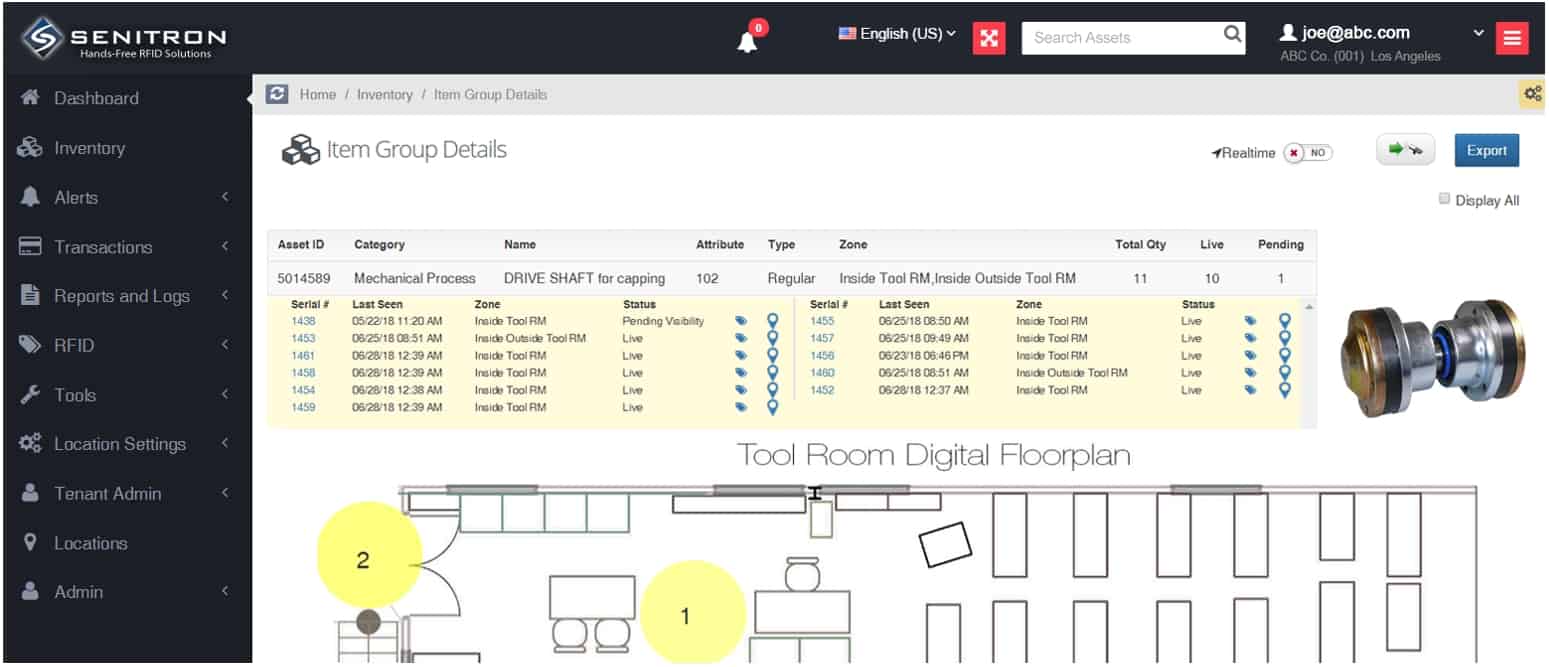Click the notification bell icon
Image resolution: width=1549 pixels, height=667 pixels.
click(747, 41)
